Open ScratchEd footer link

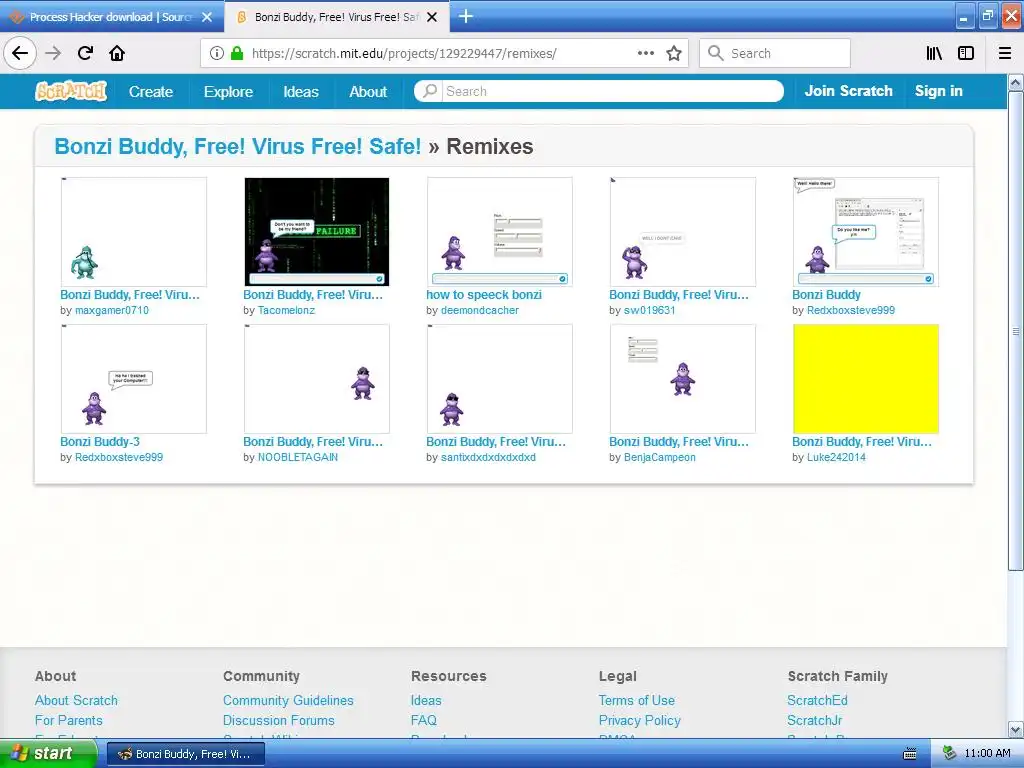(x=817, y=700)
